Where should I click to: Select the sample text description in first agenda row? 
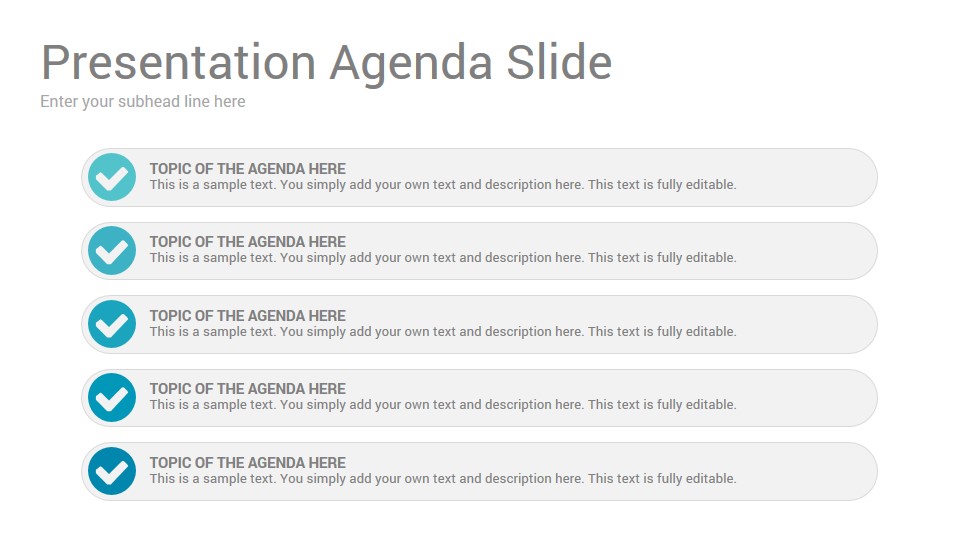point(443,185)
